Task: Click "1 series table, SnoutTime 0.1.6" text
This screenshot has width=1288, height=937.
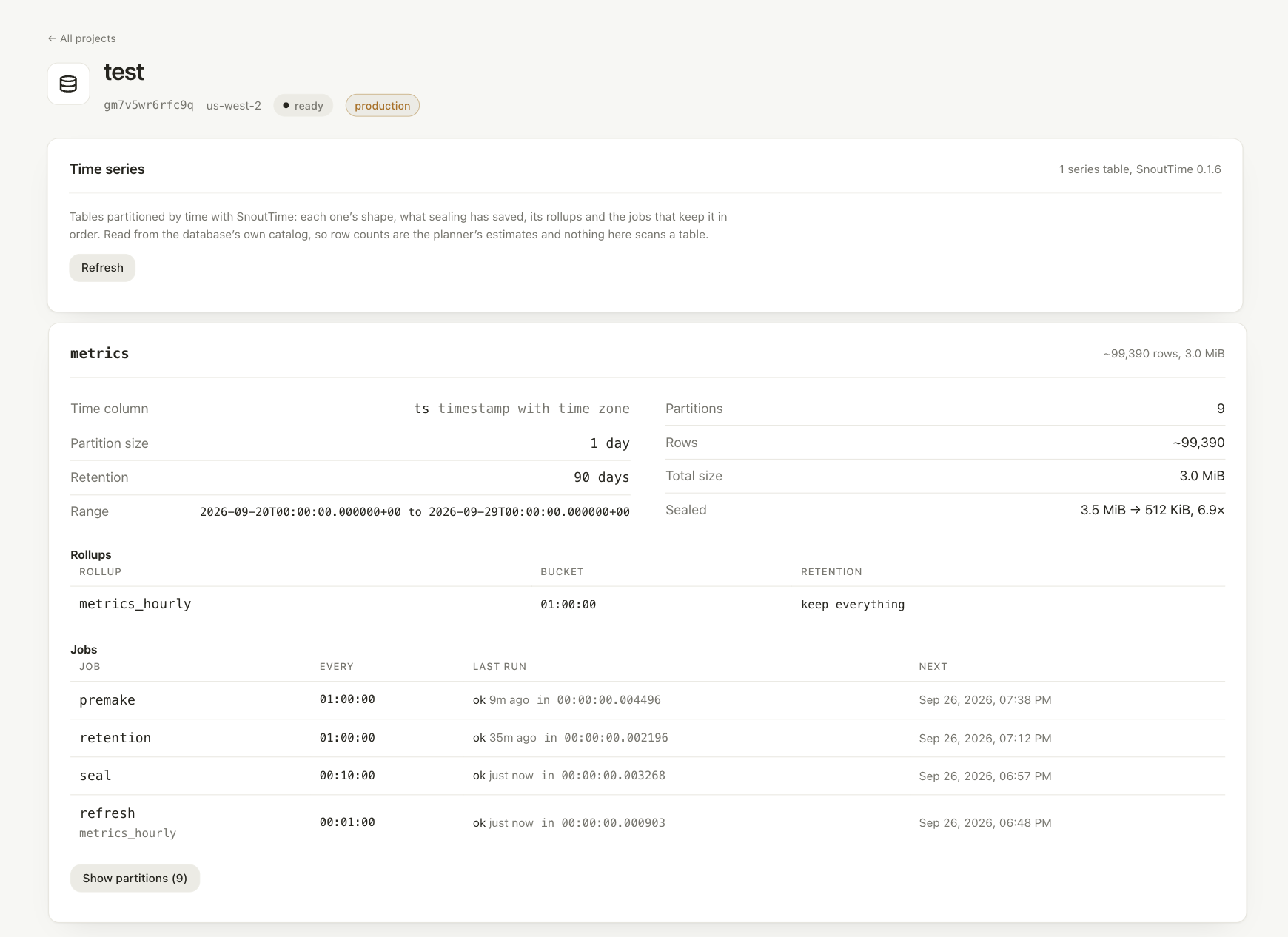Action: [1140, 169]
